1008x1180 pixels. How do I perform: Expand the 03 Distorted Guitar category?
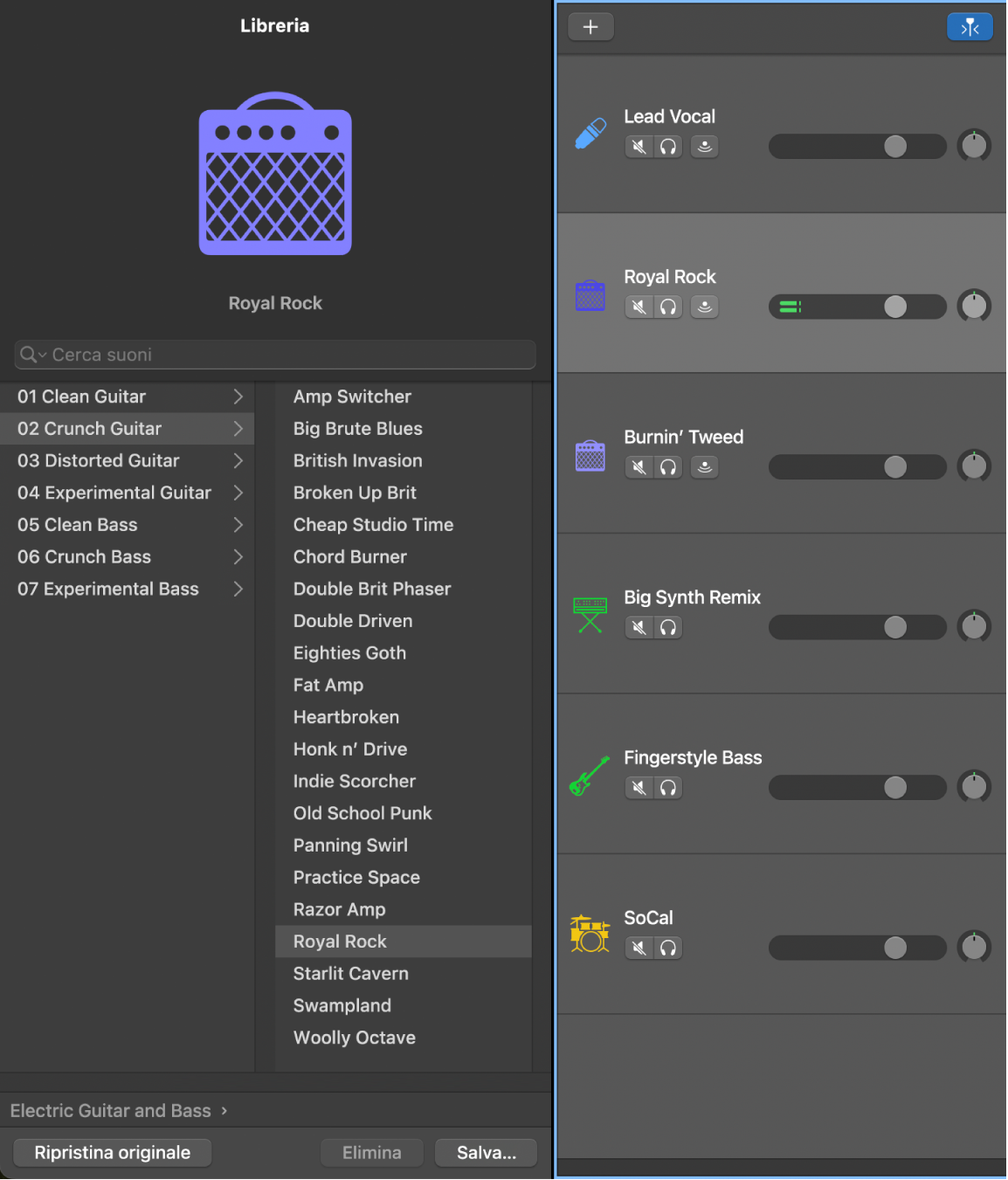pyautogui.click(x=238, y=461)
